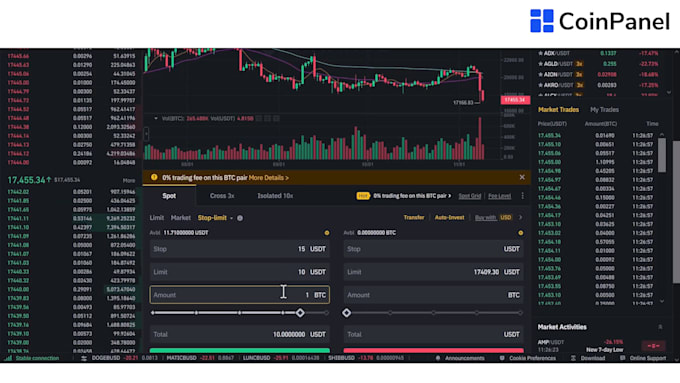
Task: Click the down arrow of the pairs list
Action: [x=669, y=92]
